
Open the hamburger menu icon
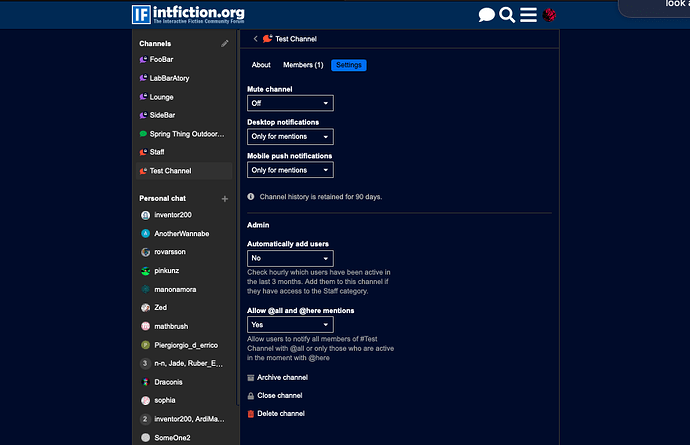point(528,15)
